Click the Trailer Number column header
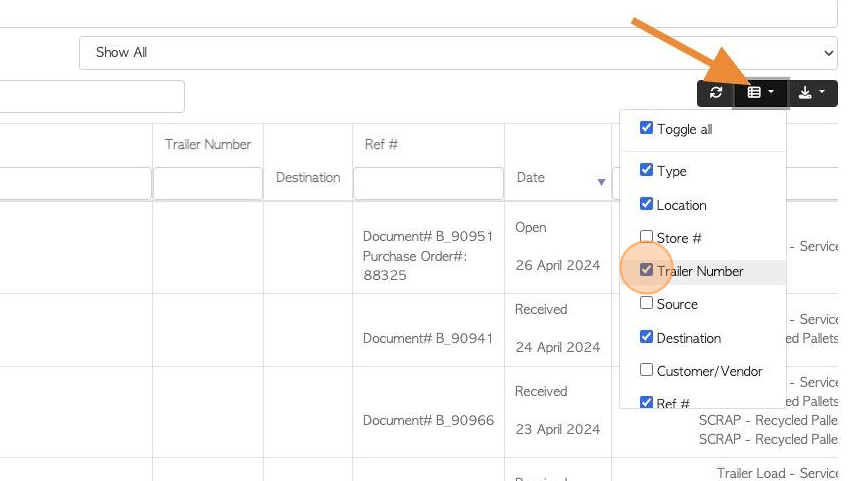The width and height of the screenshot is (860, 481). 208,144
